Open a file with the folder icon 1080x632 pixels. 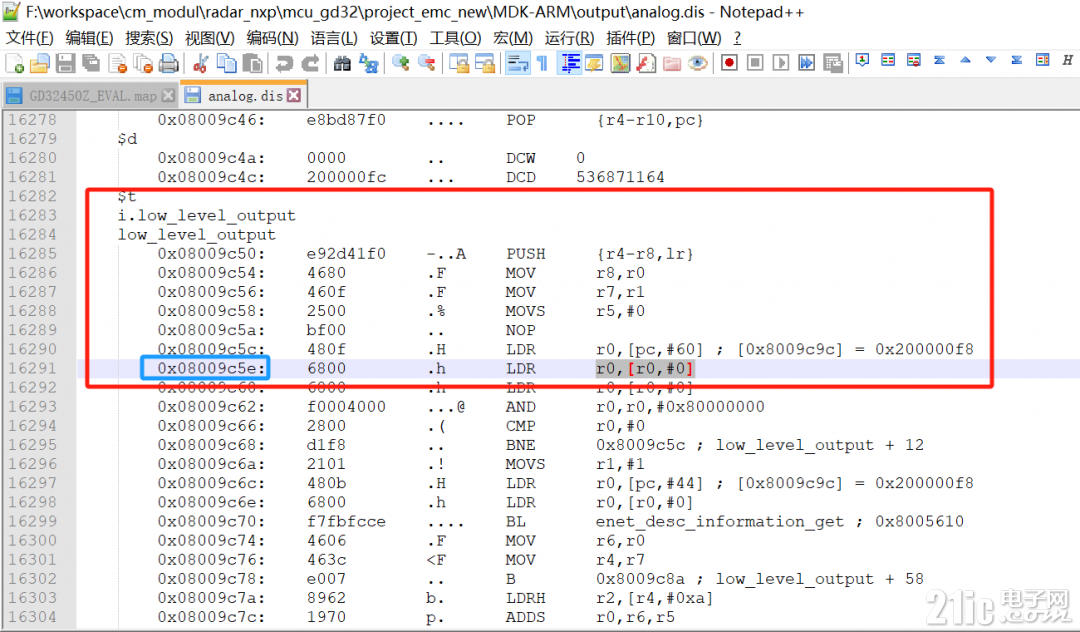(x=40, y=63)
